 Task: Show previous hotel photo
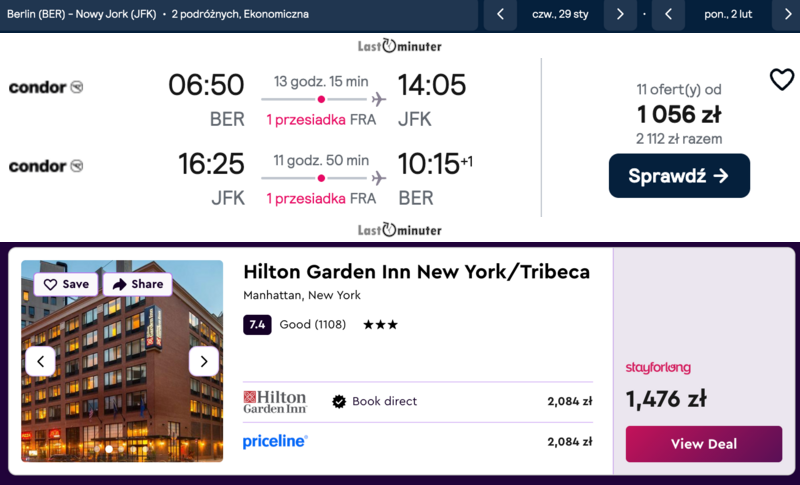click(40, 361)
